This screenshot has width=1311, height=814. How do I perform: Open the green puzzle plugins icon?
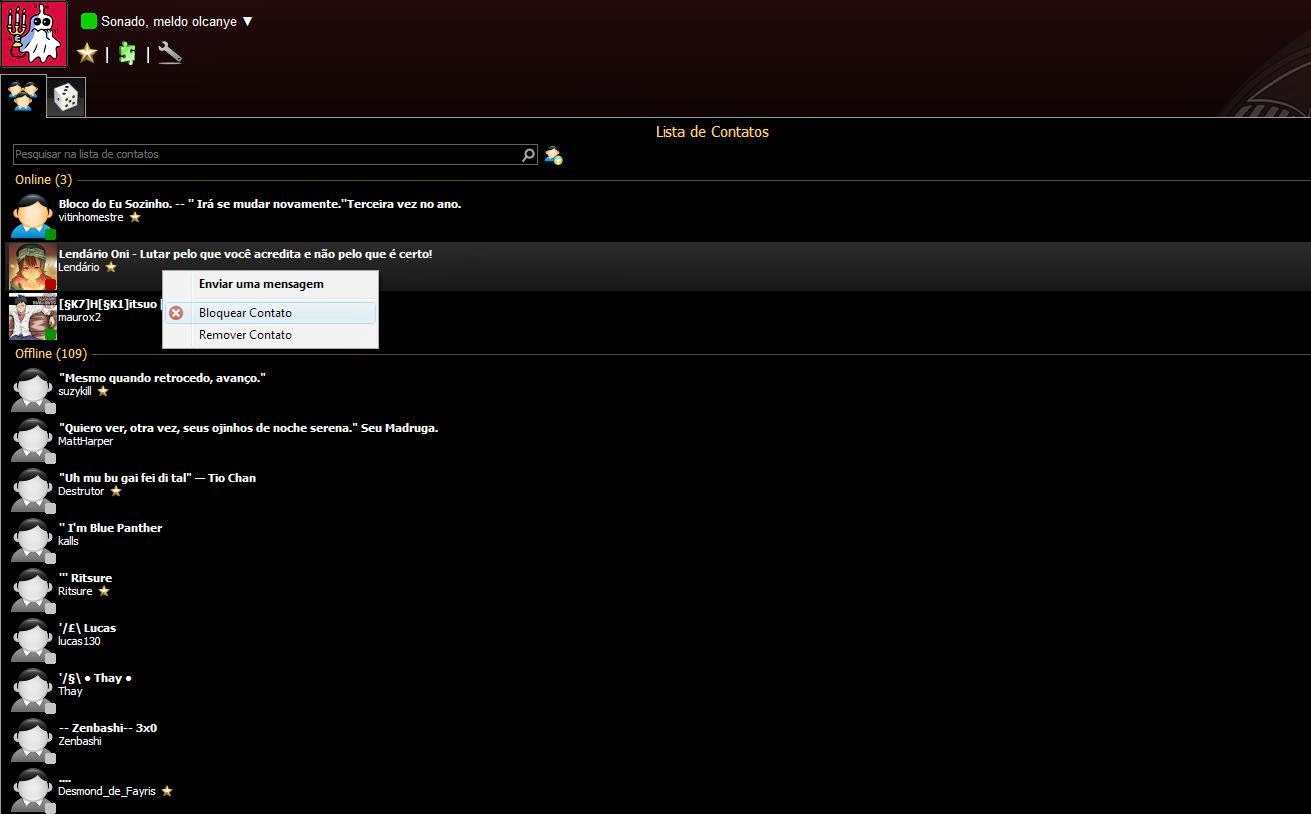(x=127, y=53)
